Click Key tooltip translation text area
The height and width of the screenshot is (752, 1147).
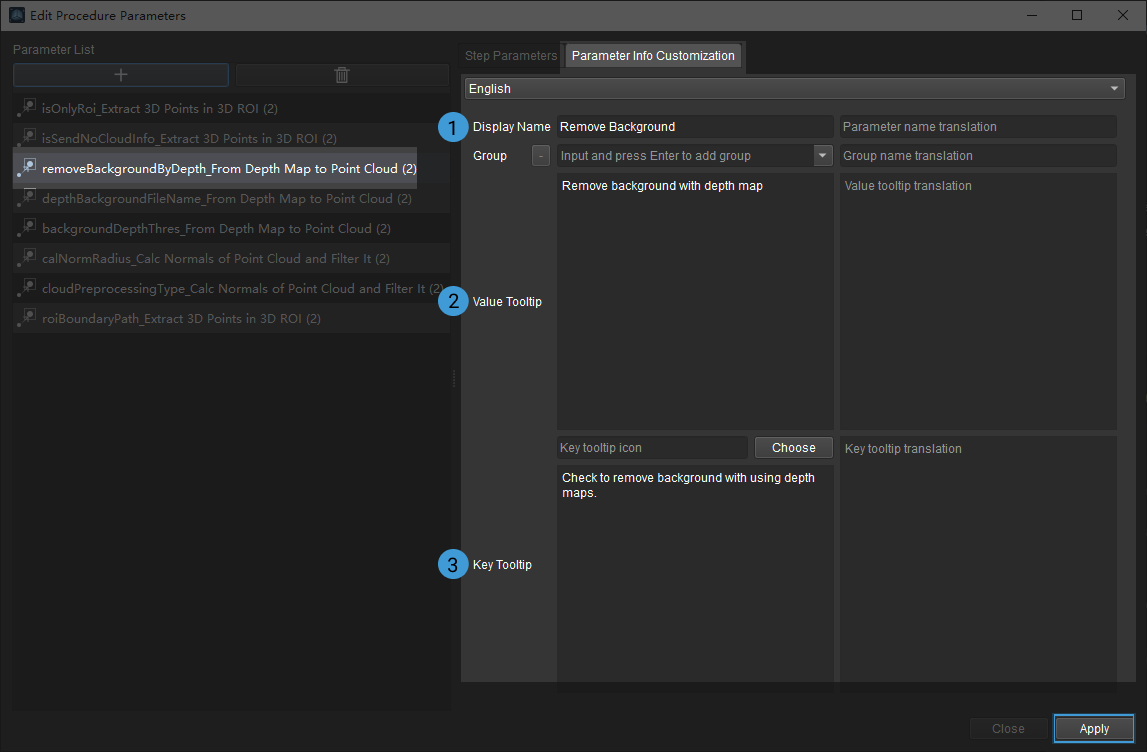[978, 563]
